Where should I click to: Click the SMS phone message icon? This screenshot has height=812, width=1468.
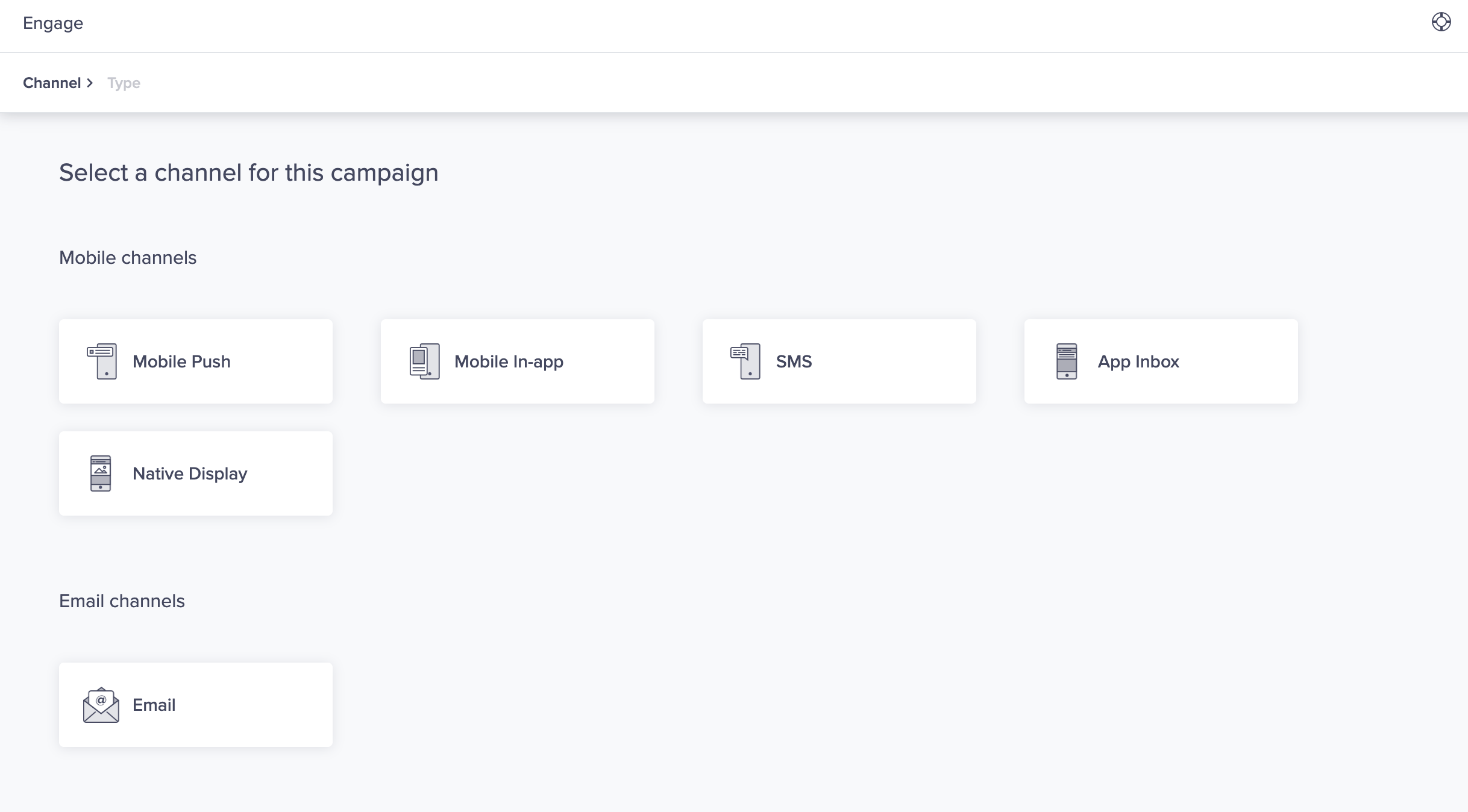pyautogui.click(x=745, y=361)
